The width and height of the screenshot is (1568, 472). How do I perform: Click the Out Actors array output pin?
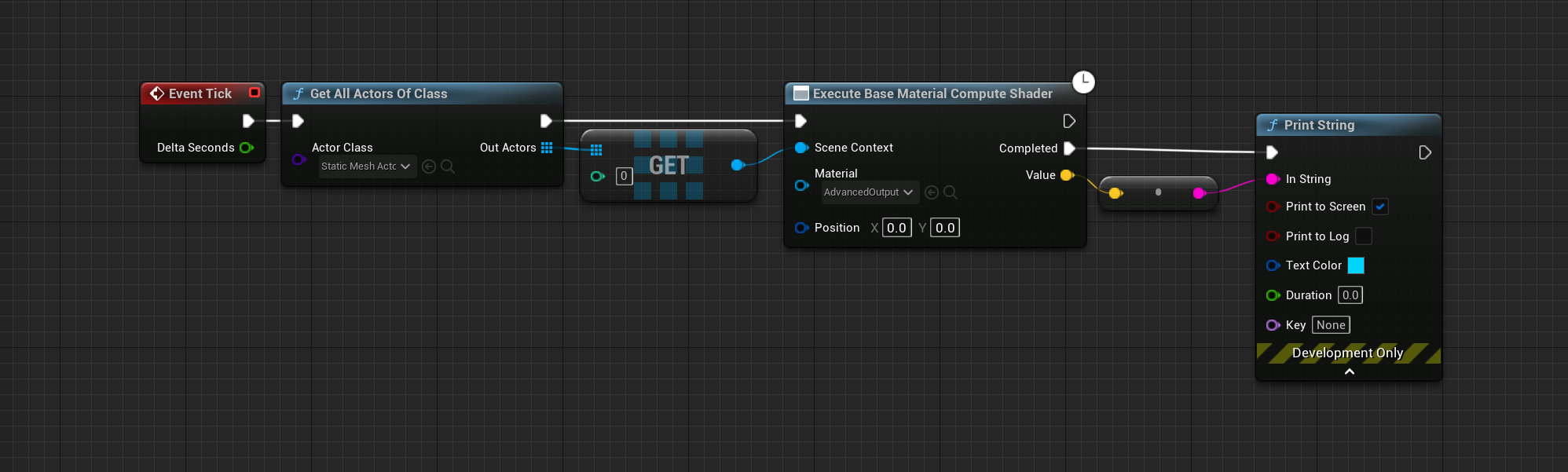point(547,148)
